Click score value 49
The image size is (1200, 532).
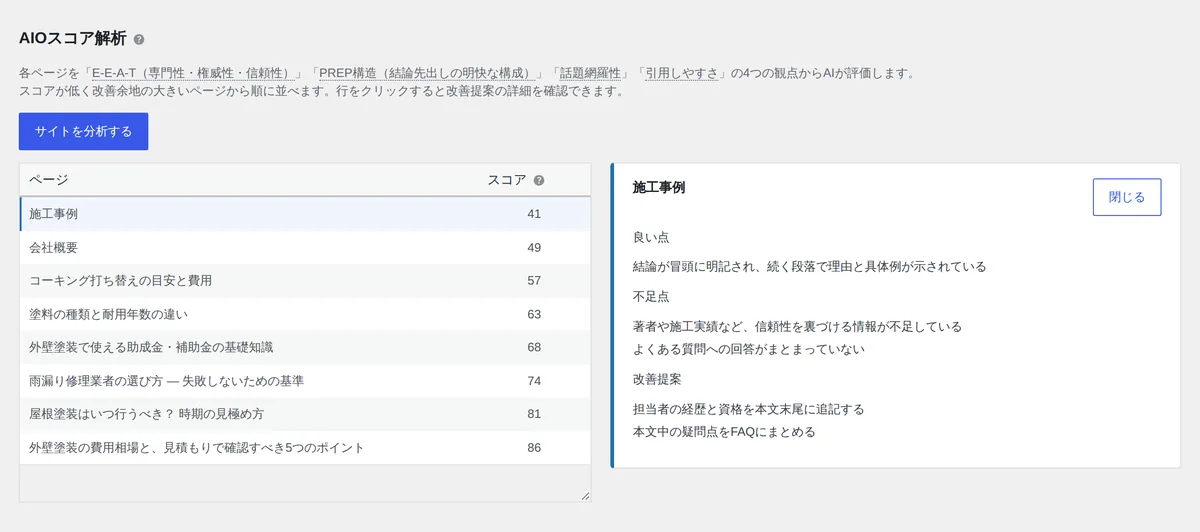pos(534,247)
